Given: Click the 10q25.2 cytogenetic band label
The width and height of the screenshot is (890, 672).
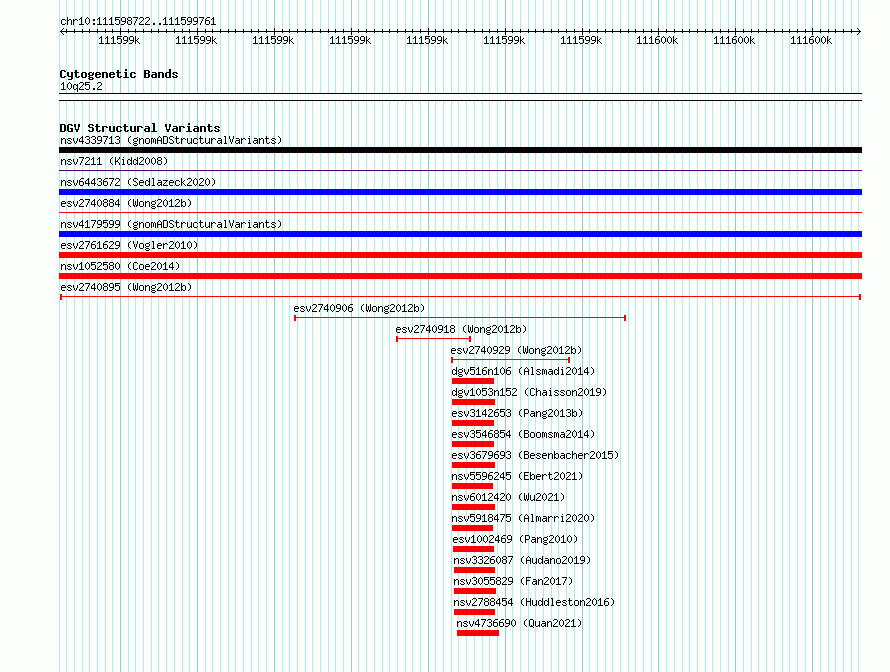Looking at the screenshot, I should [81, 86].
